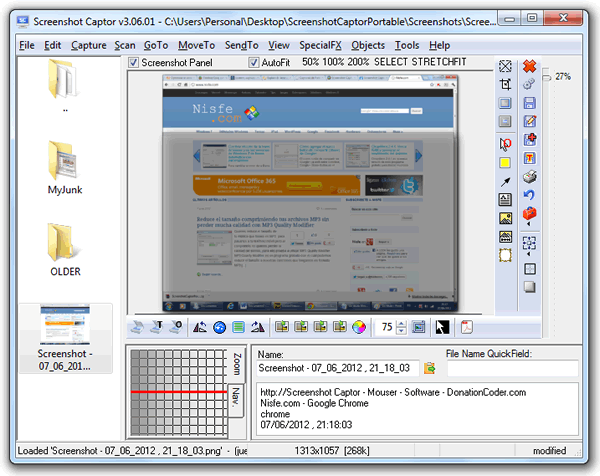This screenshot has width=600, height=476.
Task: Click the gold frame border effect icon
Action: click(x=505, y=255)
